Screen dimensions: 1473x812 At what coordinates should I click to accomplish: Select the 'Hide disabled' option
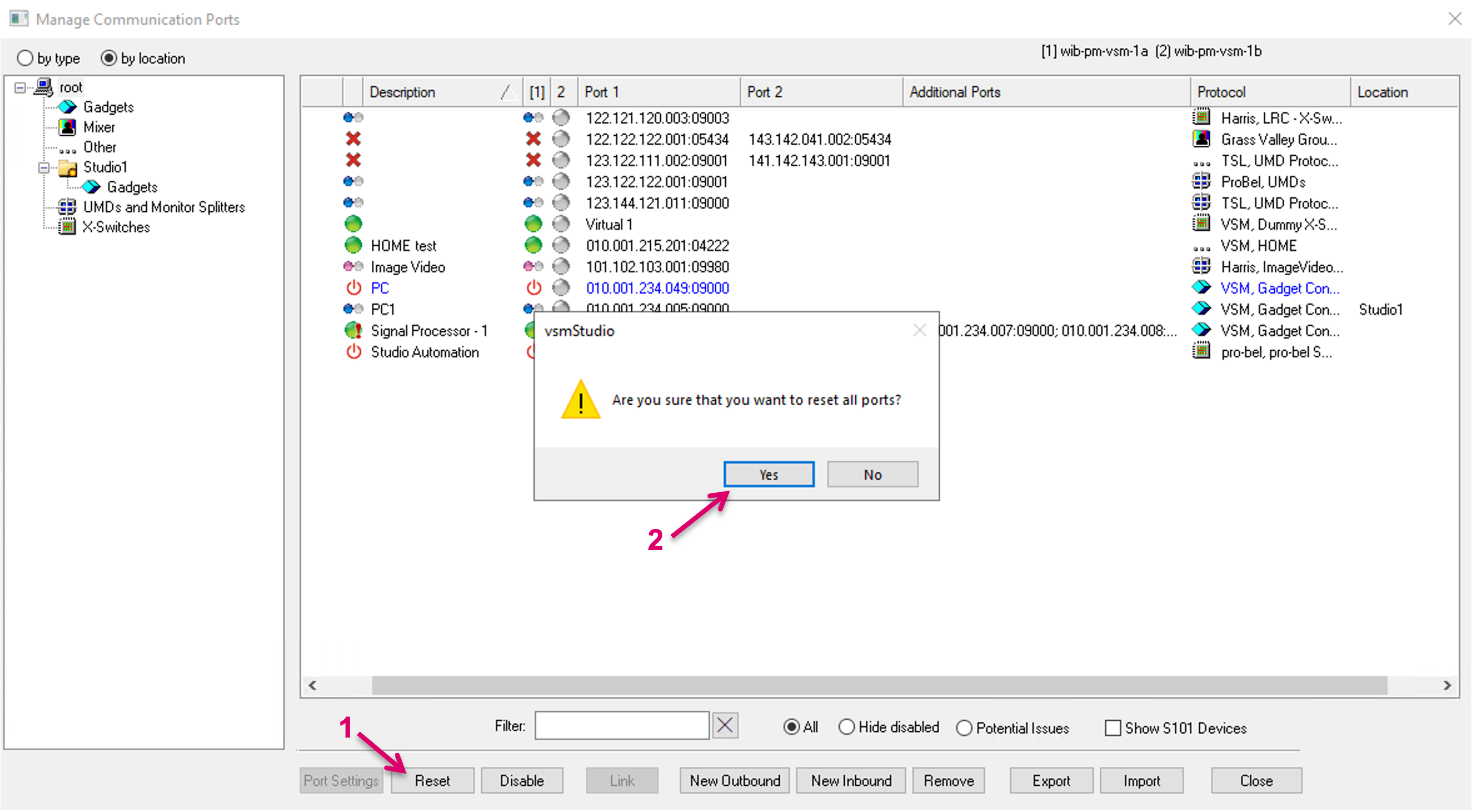846,728
